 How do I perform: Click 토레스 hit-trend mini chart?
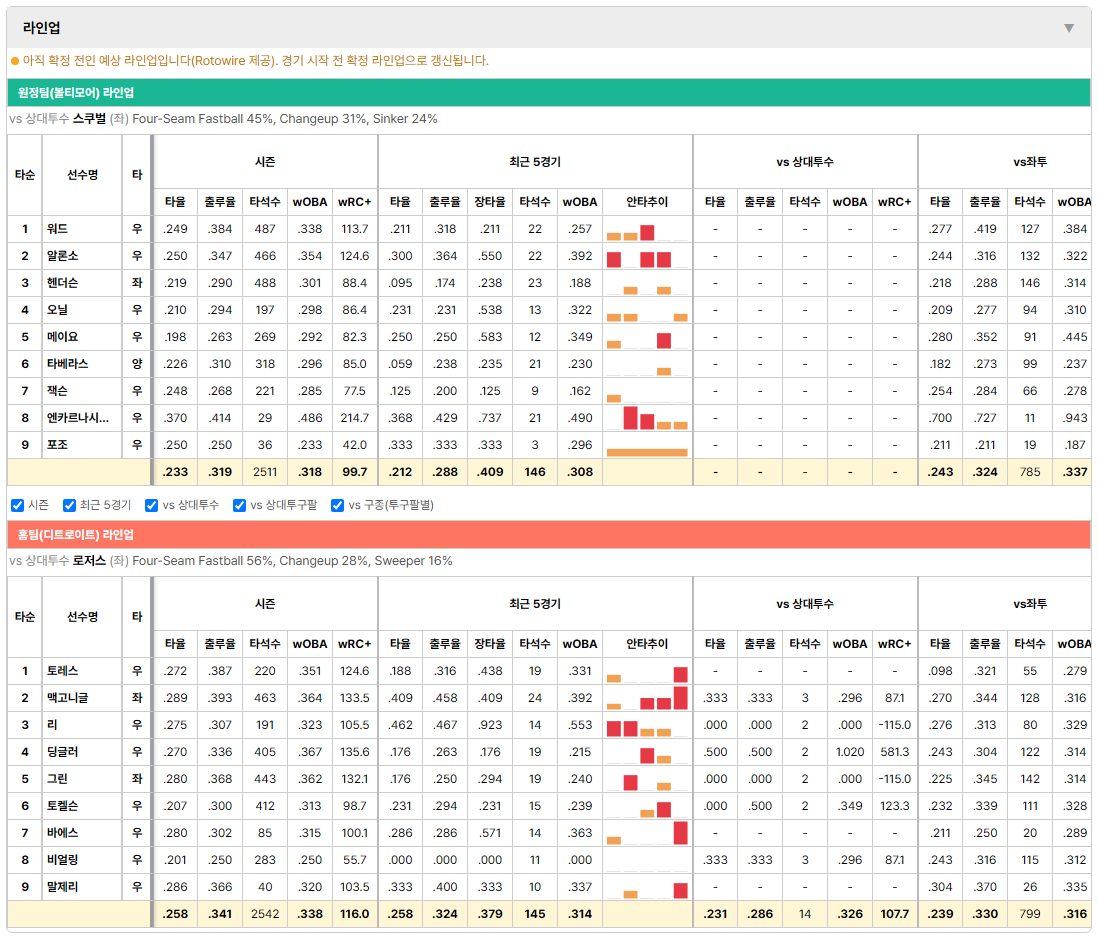coord(647,672)
